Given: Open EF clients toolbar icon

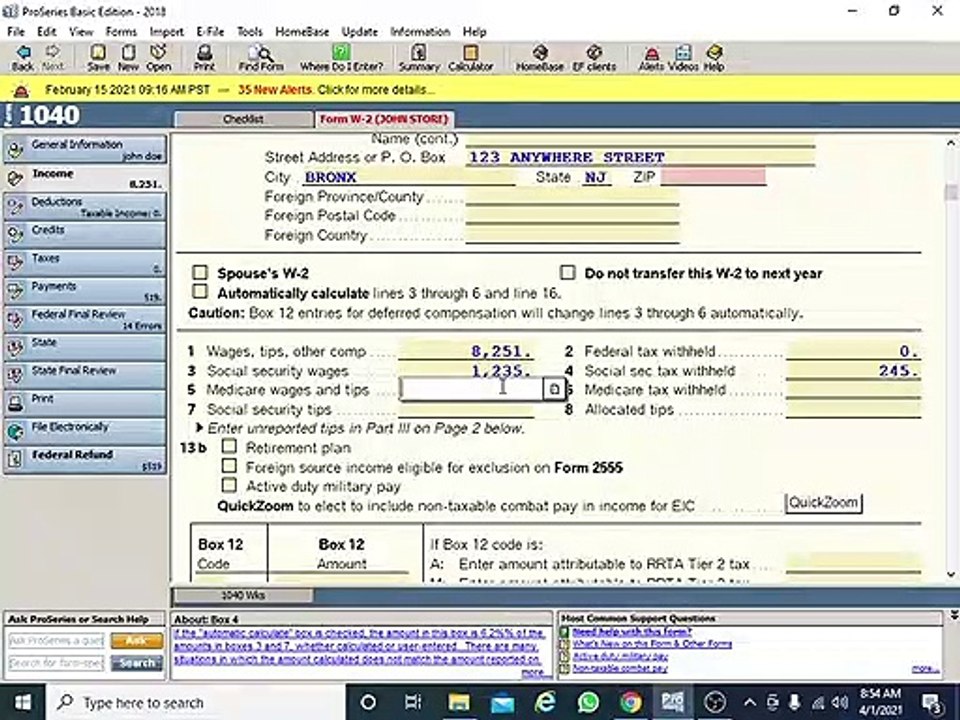Looking at the screenshot, I should click(x=594, y=58).
